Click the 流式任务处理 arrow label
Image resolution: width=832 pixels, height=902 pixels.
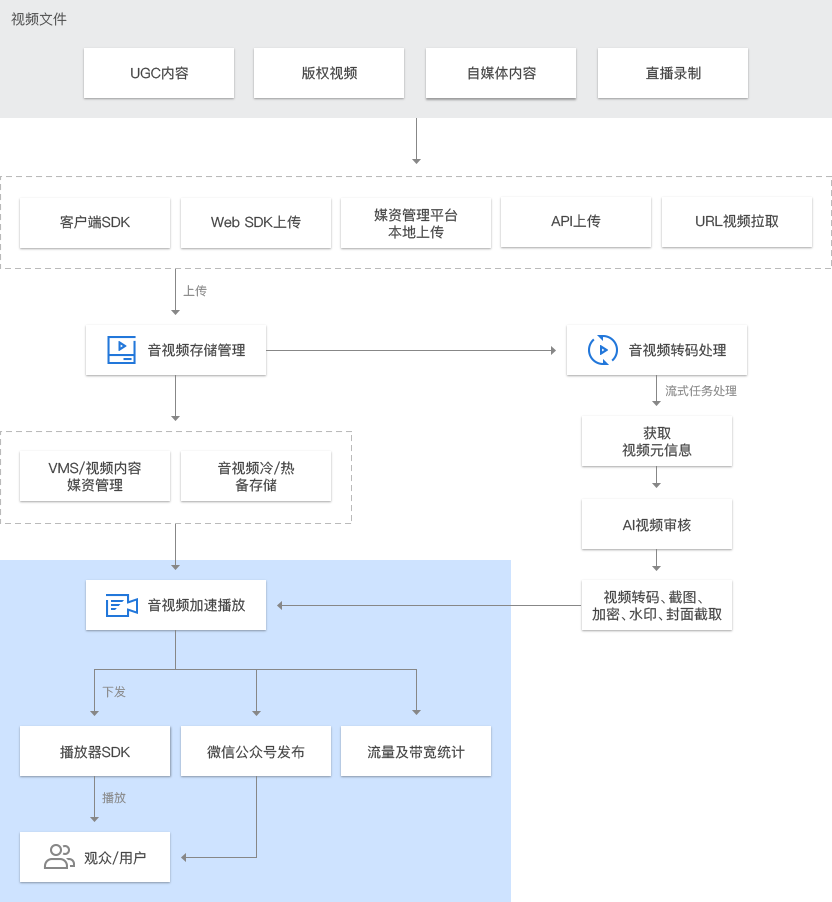[x=701, y=391]
